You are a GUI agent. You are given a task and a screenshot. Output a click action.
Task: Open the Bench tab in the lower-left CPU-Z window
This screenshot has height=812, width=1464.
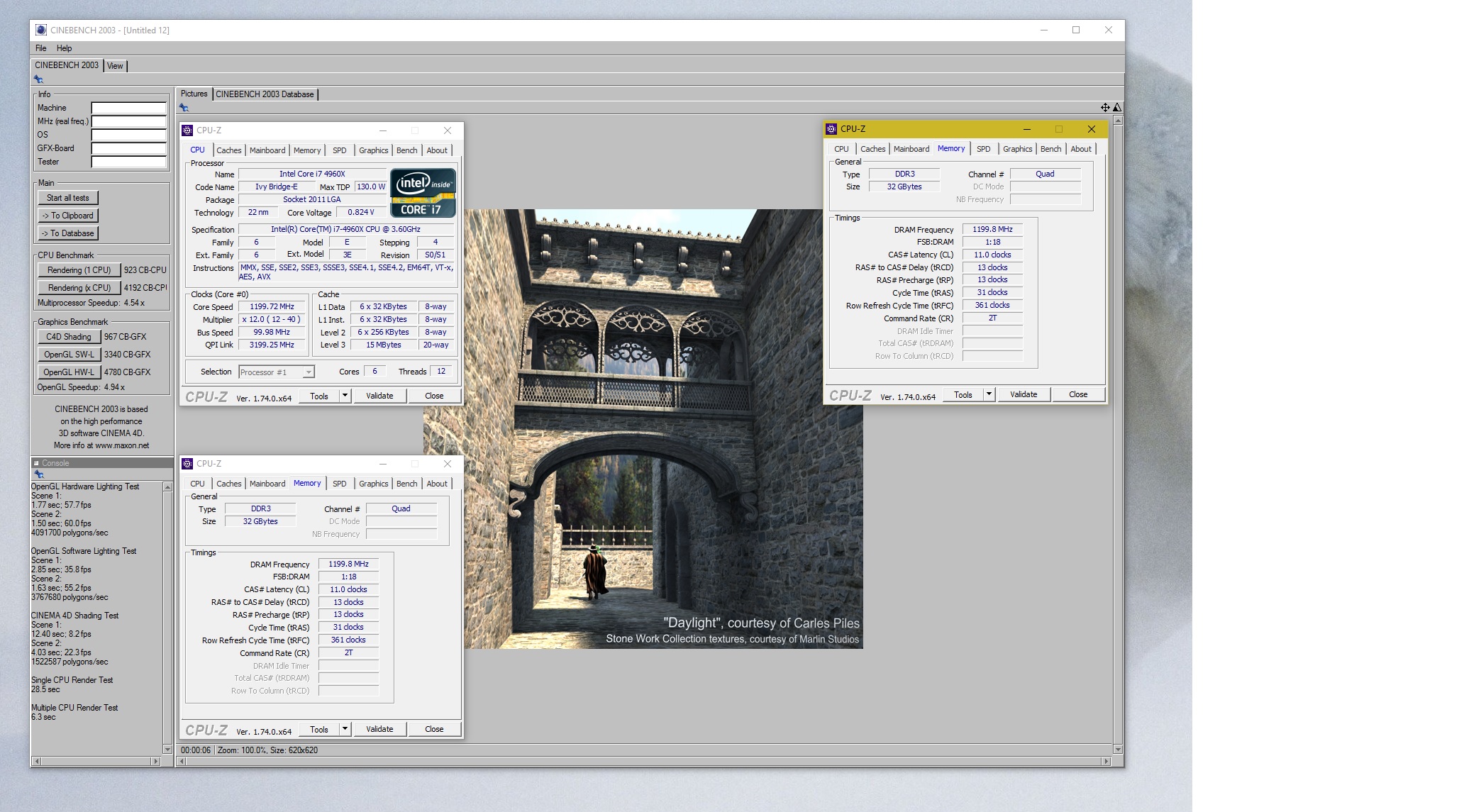pos(406,484)
